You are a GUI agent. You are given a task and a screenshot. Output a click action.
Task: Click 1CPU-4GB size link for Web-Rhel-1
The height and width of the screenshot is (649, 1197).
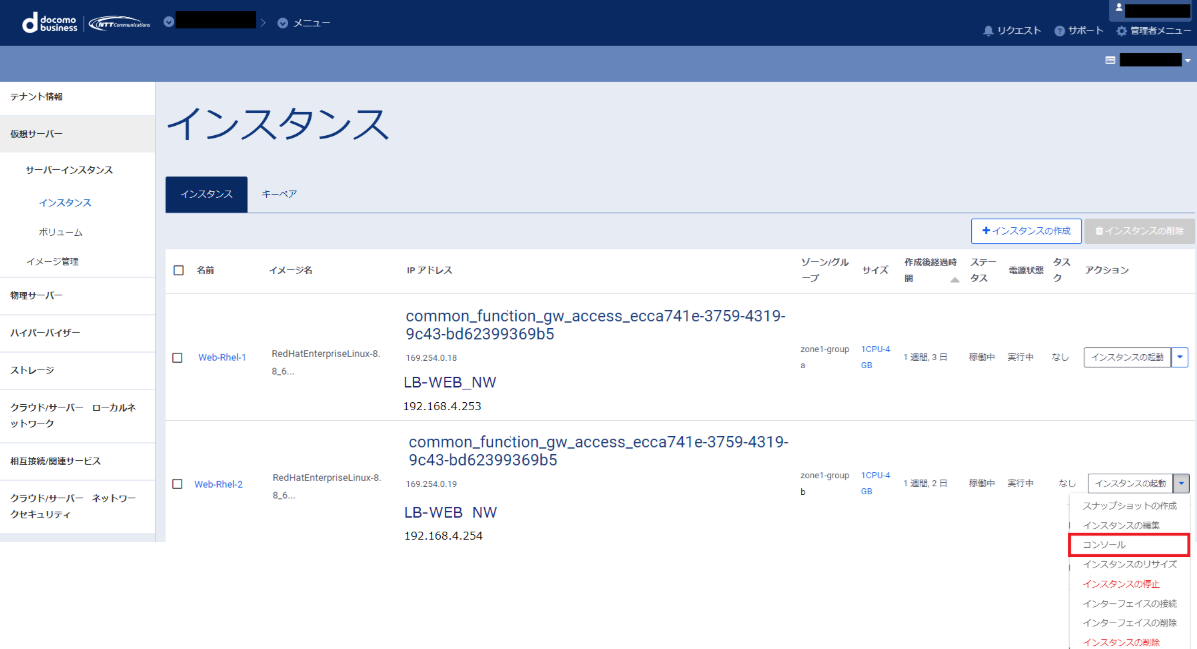point(875,357)
